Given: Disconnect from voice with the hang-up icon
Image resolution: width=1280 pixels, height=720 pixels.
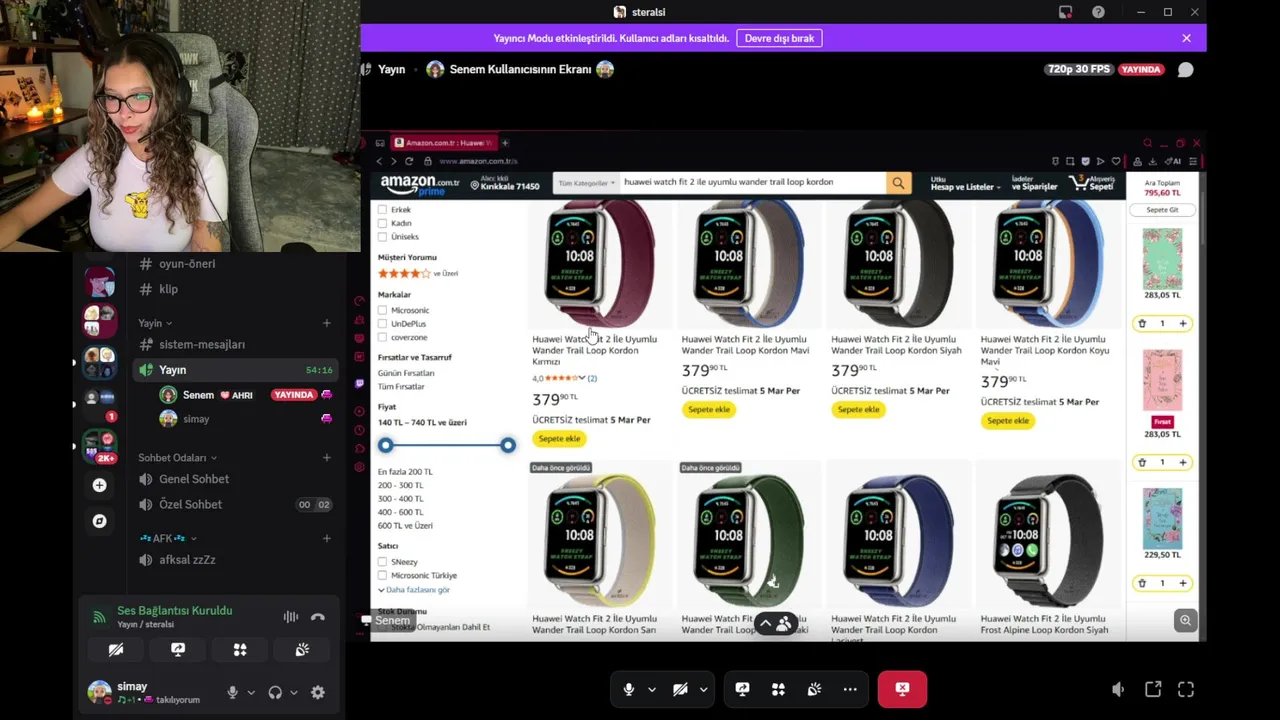Looking at the screenshot, I should pyautogui.click(x=318, y=617).
